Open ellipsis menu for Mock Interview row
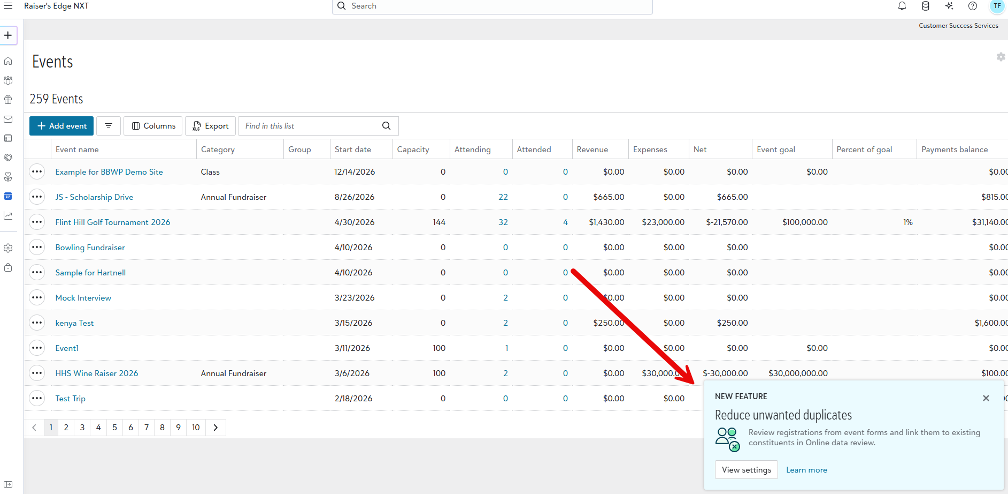Image resolution: width=1008 pixels, height=494 pixels. (37, 298)
